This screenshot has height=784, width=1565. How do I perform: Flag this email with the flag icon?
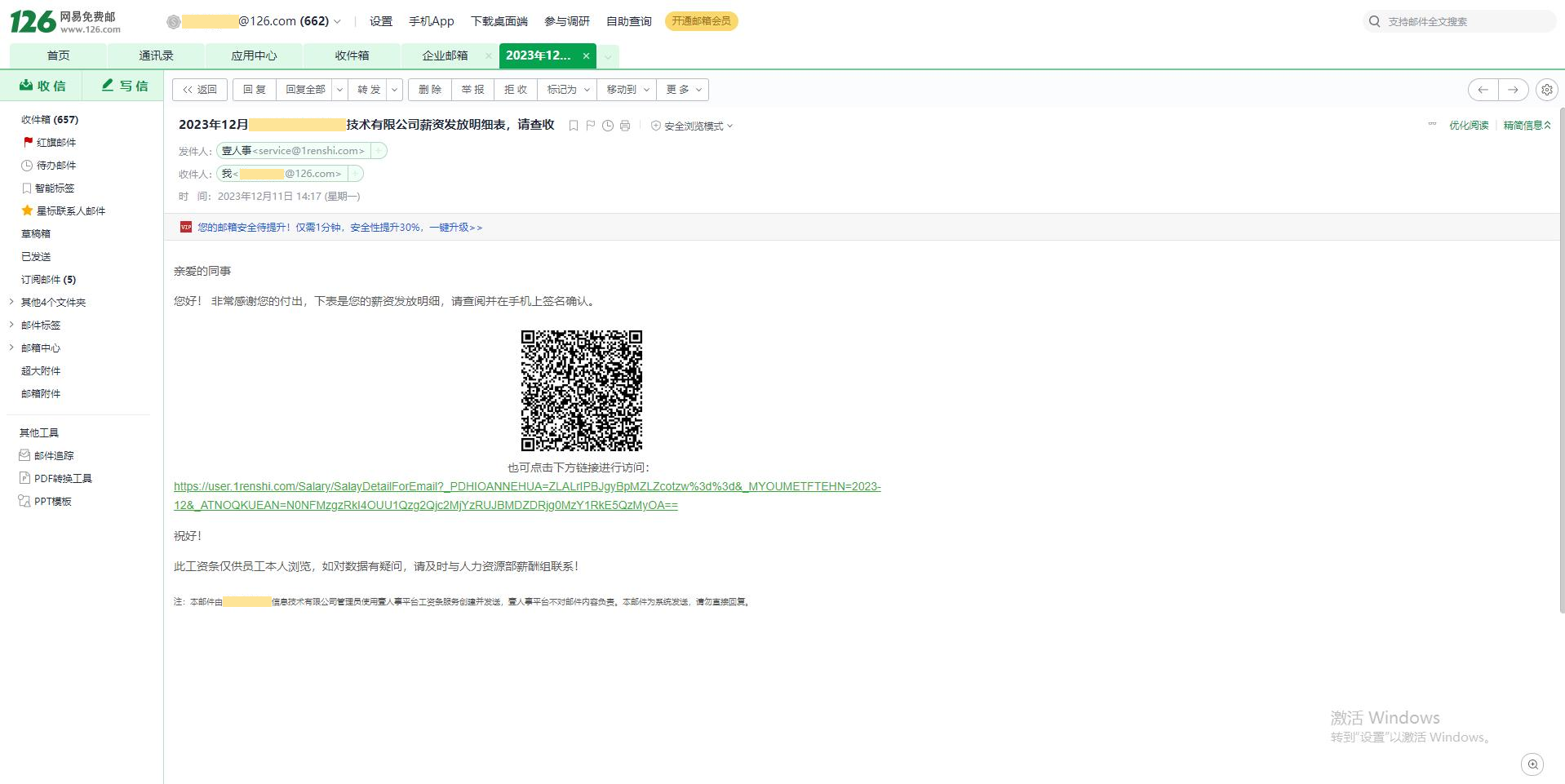pos(591,126)
